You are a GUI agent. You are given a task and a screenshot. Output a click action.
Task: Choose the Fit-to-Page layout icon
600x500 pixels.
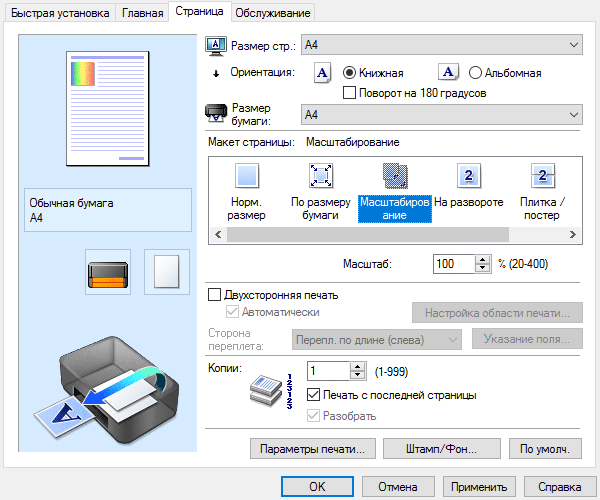(321, 176)
